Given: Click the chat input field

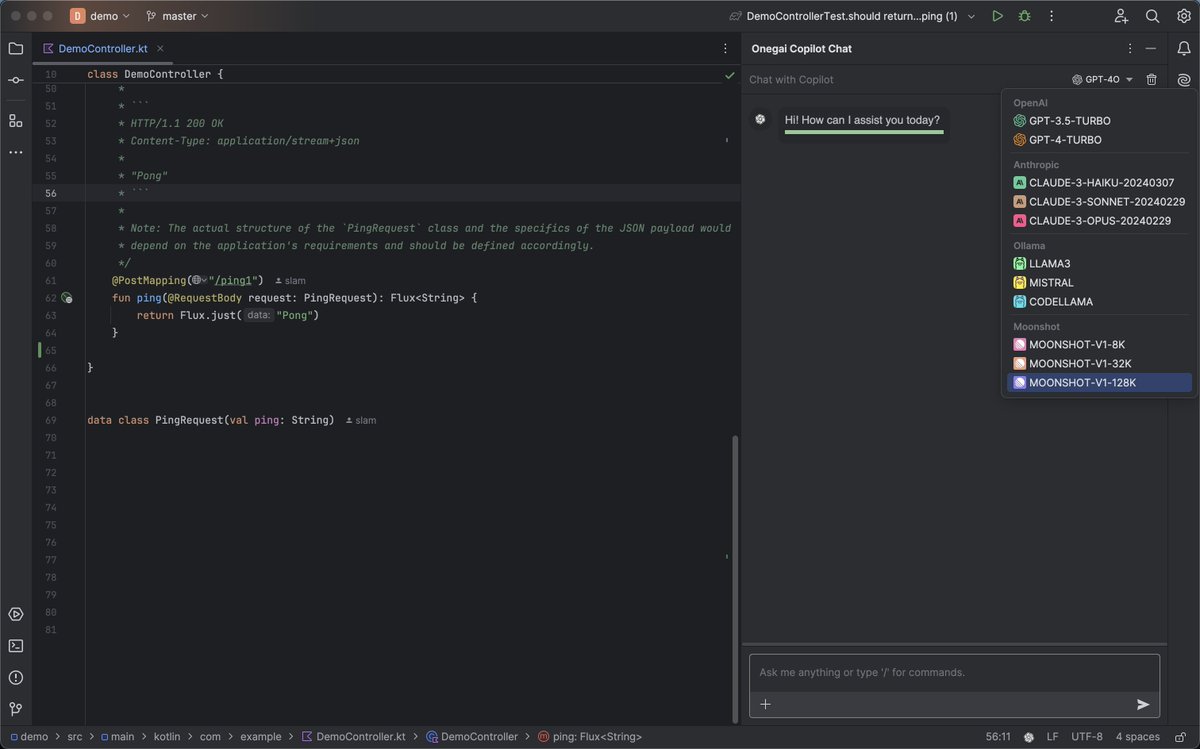Looking at the screenshot, I should point(954,673).
